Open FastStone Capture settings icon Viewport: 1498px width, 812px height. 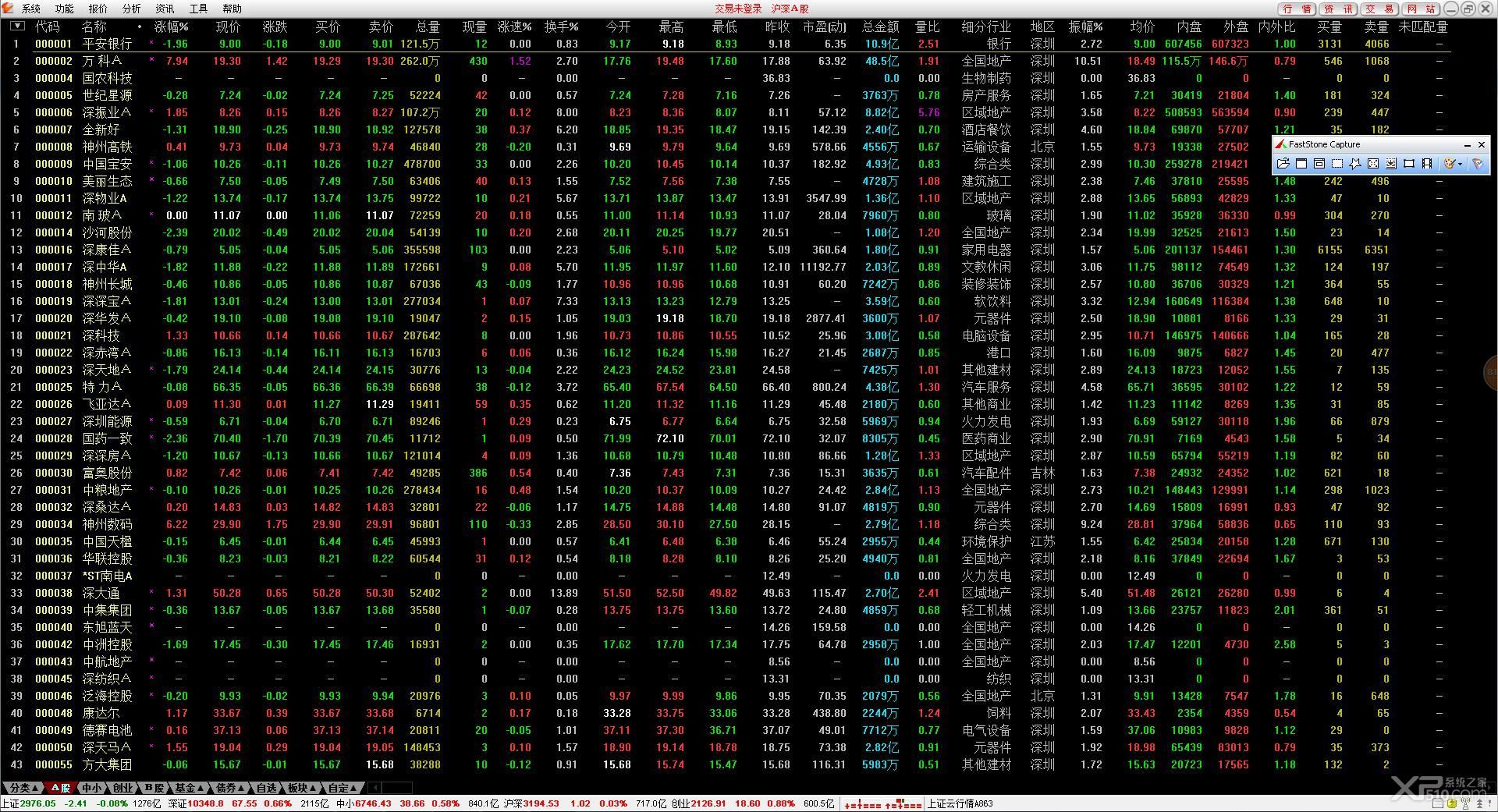1478,164
